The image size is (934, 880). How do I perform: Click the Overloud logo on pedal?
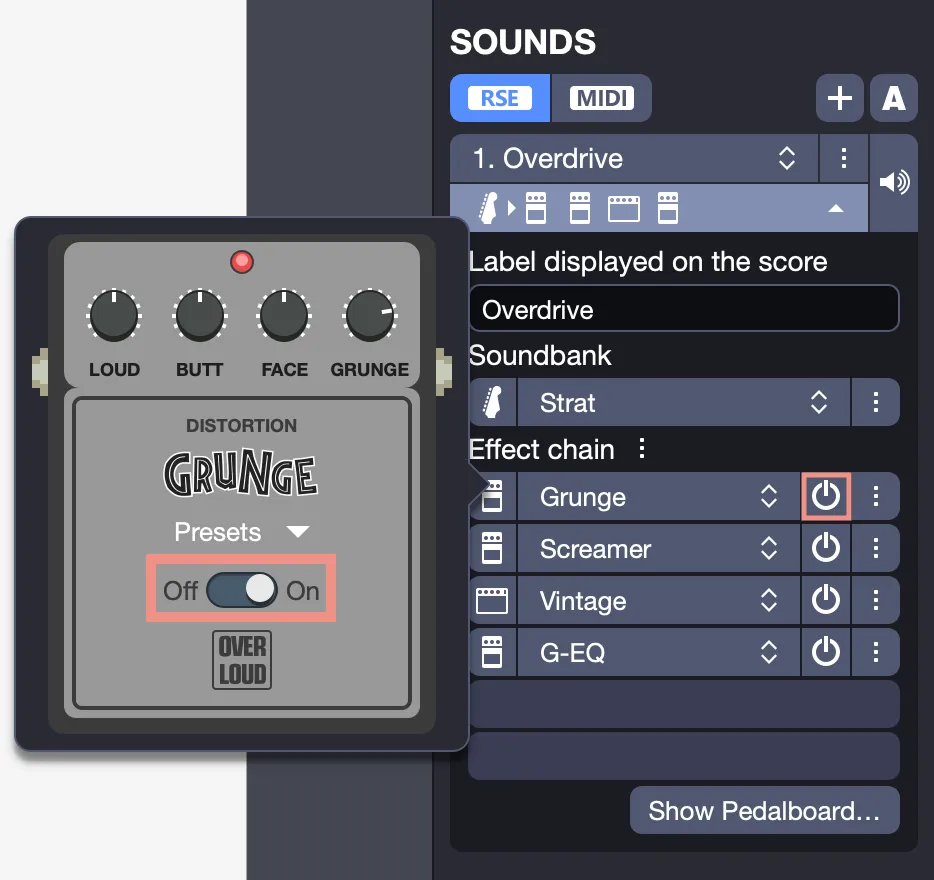coord(242,660)
